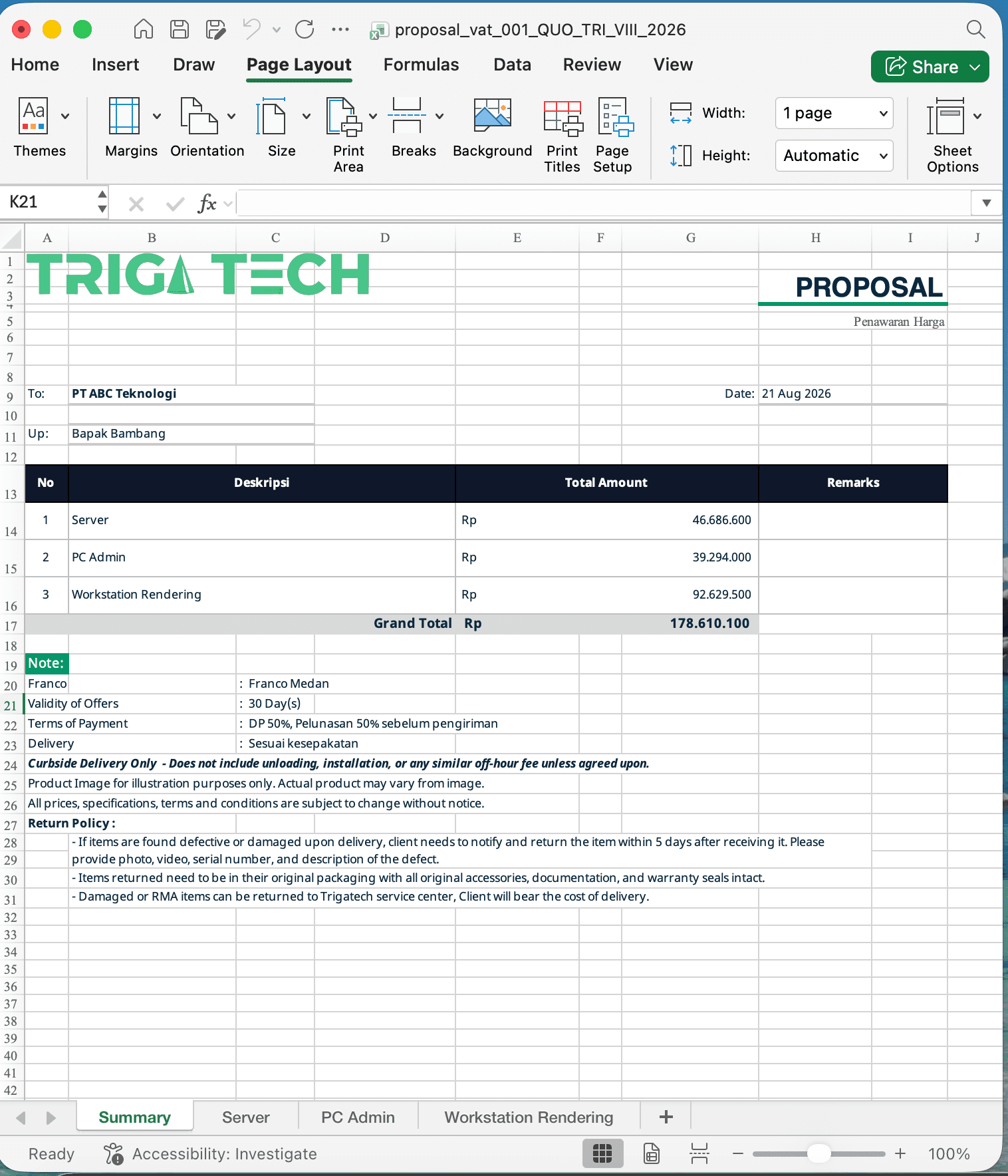This screenshot has width=1008, height=1176.
Task: Undo the last action
Action: coord(251,29)
